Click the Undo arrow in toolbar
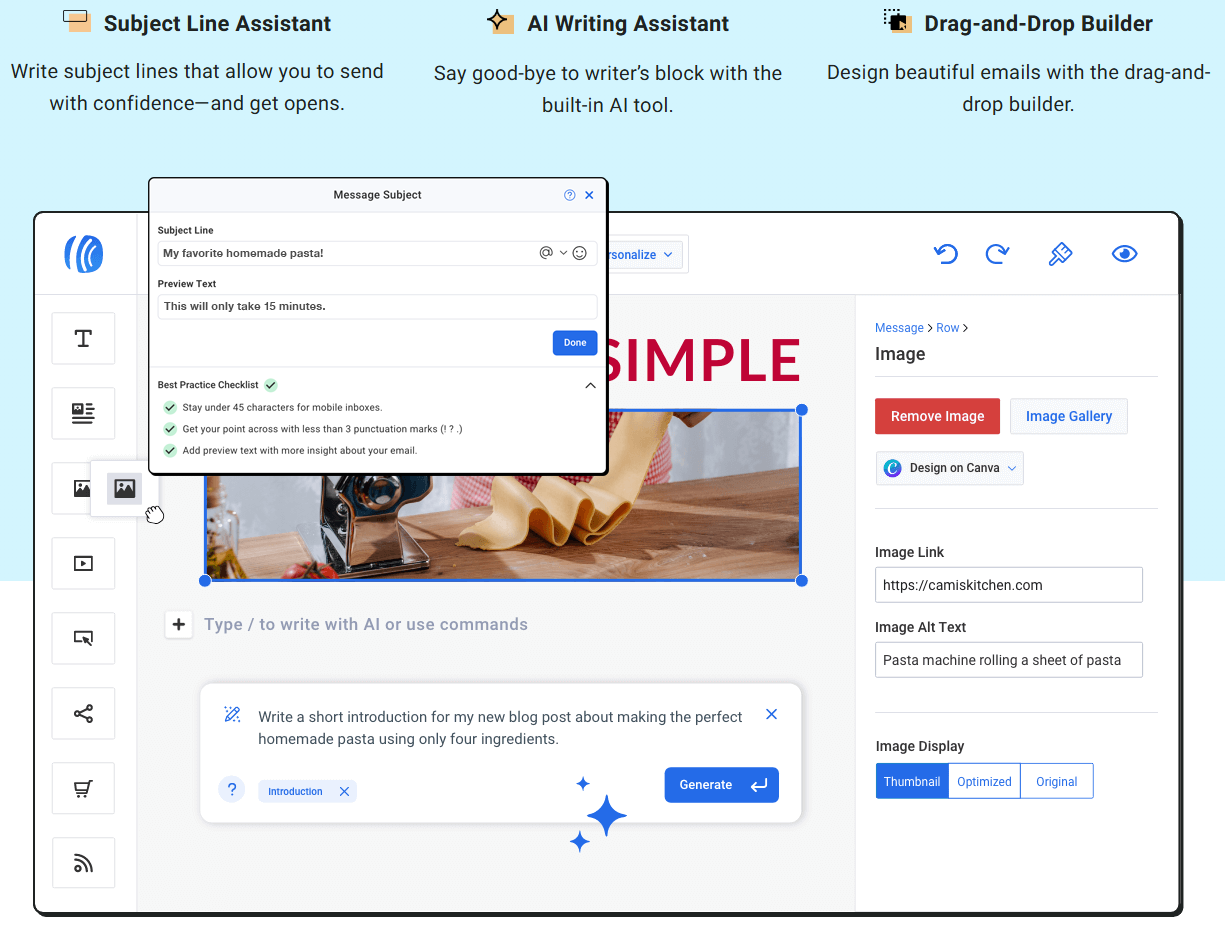This screenshot has height=929, width=1225. (945, 254)
